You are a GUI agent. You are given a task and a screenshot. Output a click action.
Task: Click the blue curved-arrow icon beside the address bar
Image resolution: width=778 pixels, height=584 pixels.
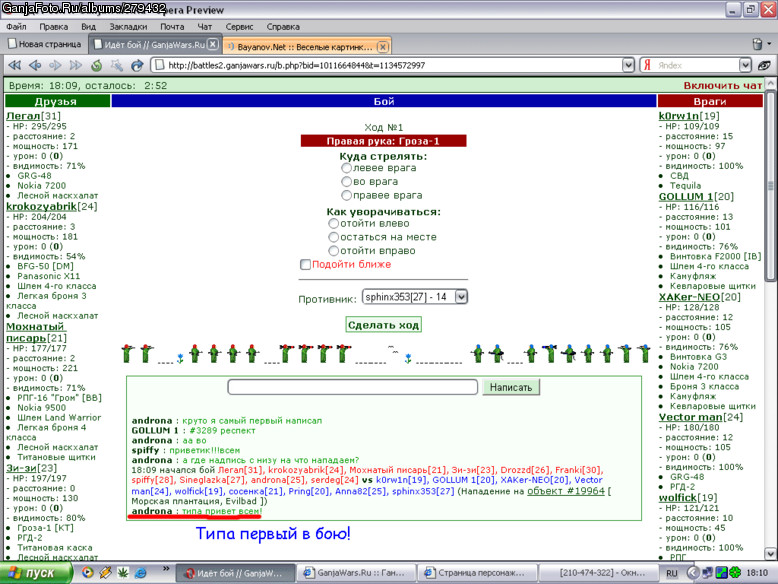[136, 65]
